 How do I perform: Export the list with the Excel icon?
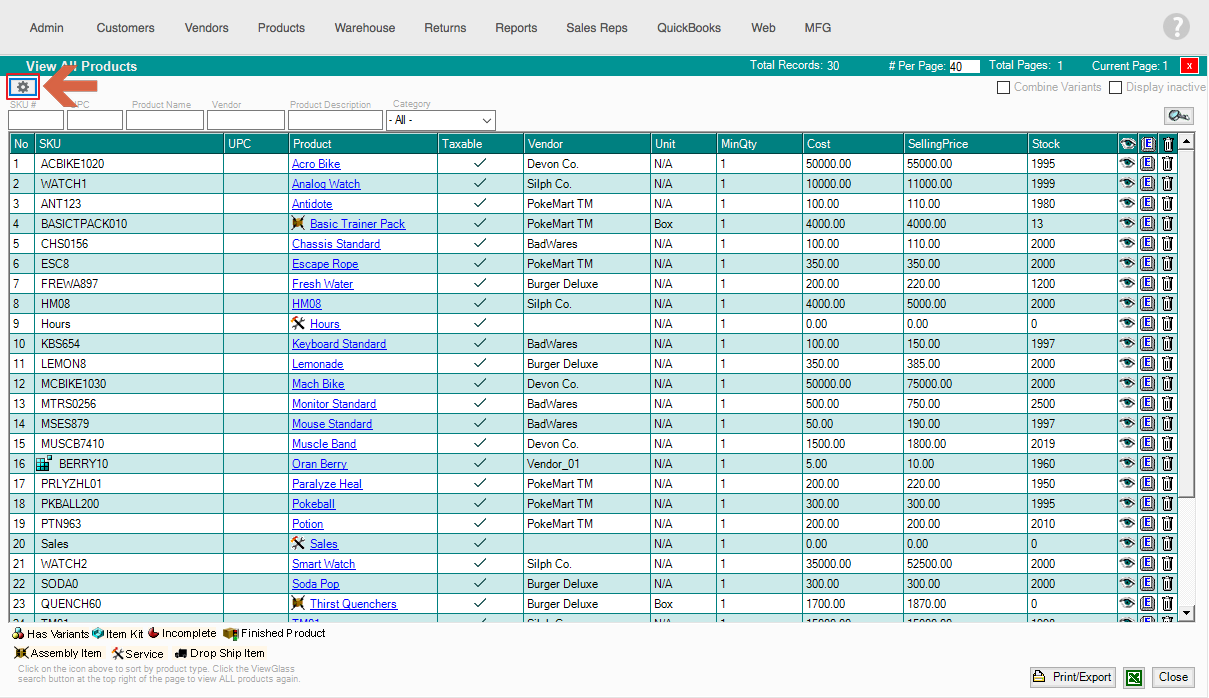(1133, 677)
